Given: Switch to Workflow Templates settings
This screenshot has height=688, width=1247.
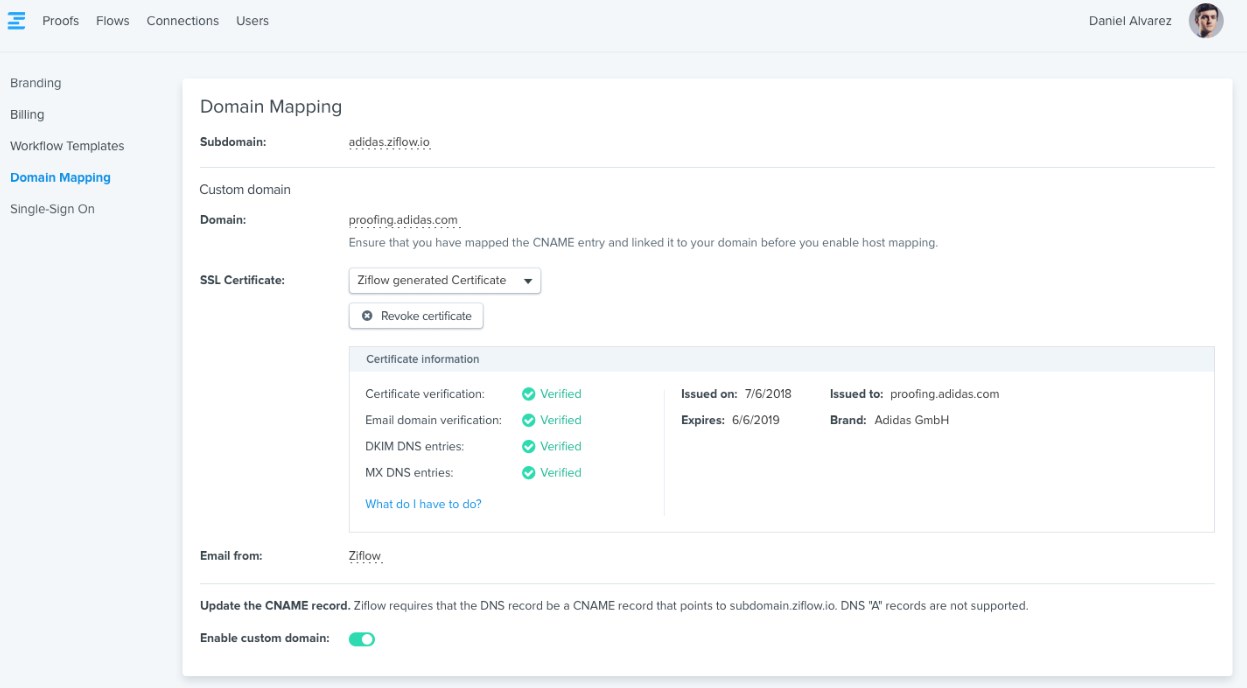Looking at the screenshot, I should coord(67,146).
